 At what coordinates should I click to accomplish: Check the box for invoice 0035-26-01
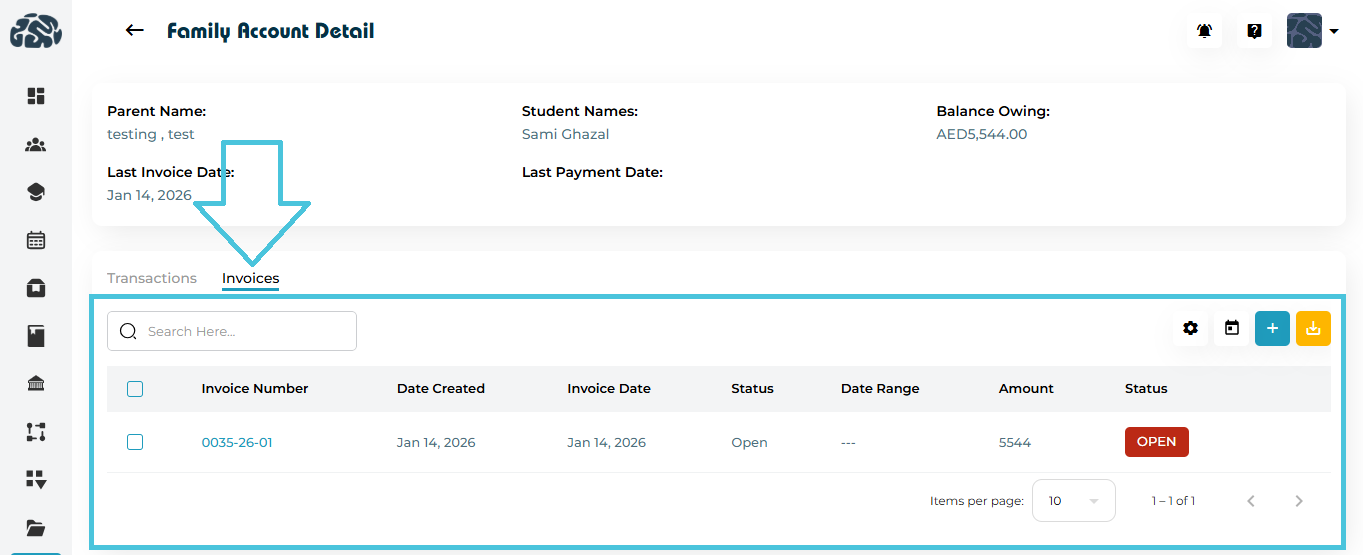pyautogui.click(x=135, y=442)
